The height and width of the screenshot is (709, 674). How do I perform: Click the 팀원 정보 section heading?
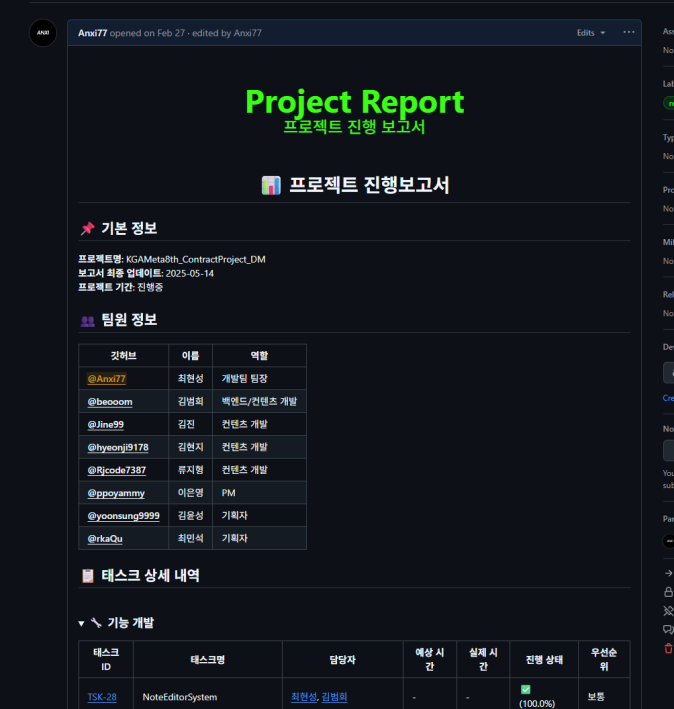(118, 320)
